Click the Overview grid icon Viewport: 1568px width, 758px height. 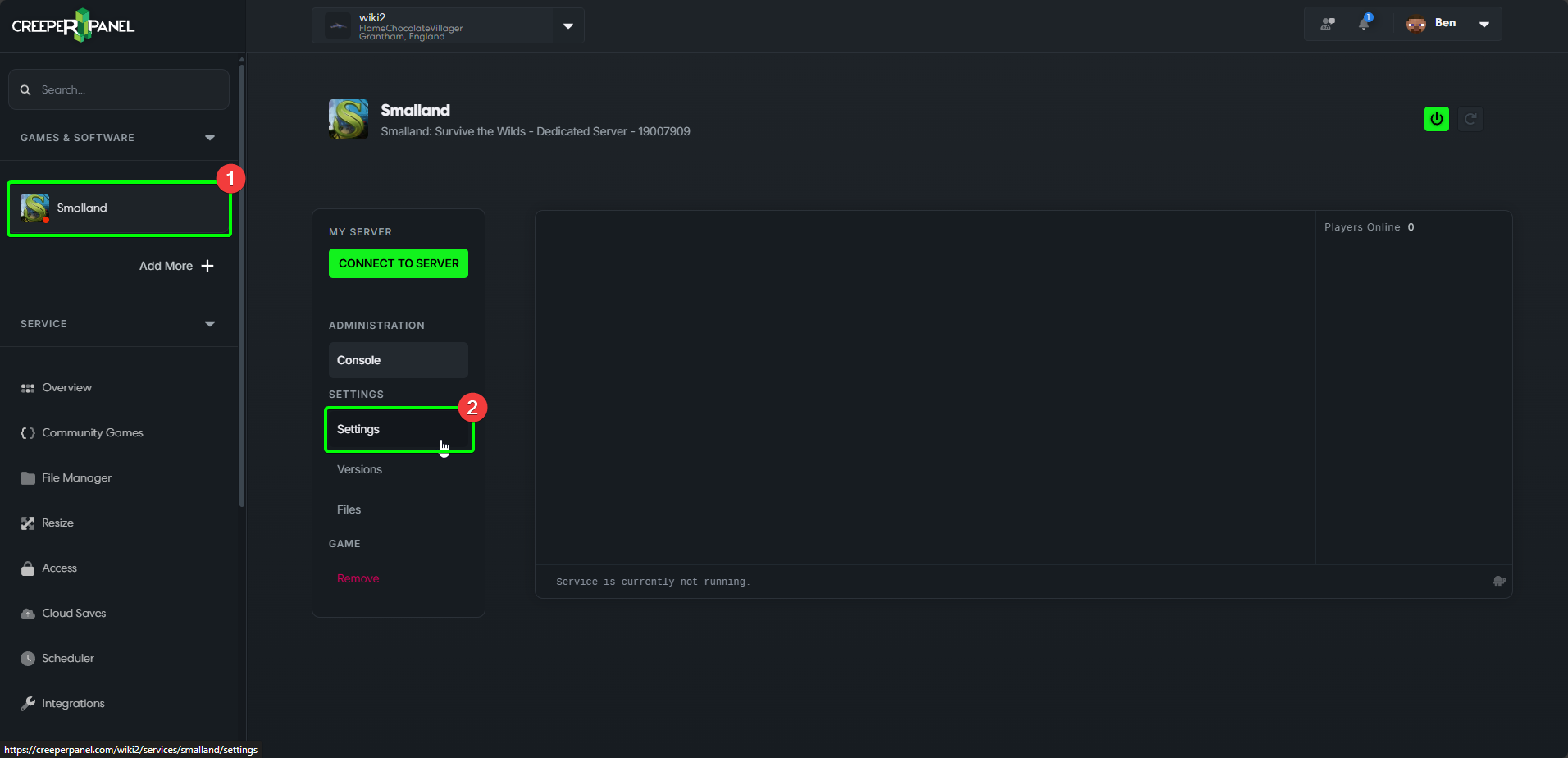click(x=28, y=388)
